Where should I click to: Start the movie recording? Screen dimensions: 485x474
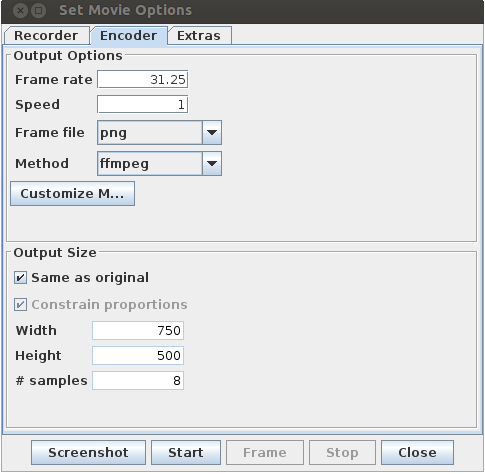pyautogui.click(x=186, y=453)
